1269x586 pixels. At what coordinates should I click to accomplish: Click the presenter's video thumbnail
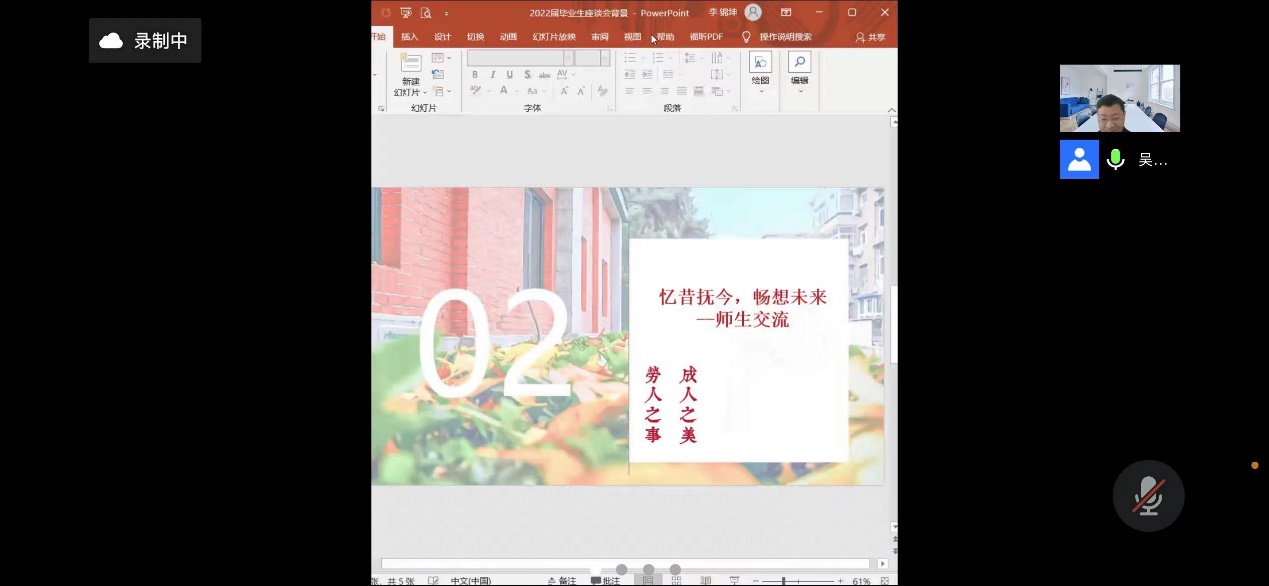(1119, 98)
